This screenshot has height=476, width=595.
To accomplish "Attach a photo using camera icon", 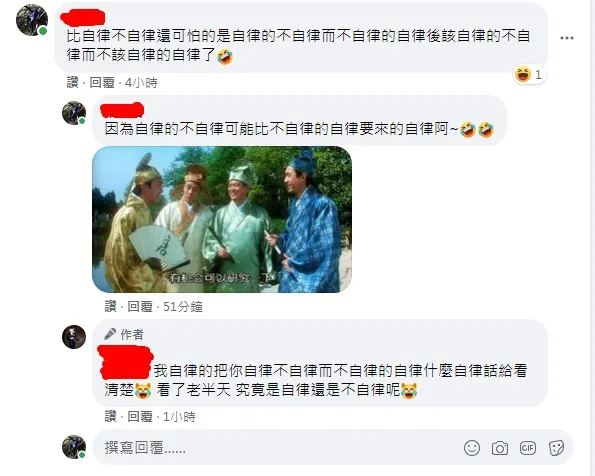I will tap(500, 448).
